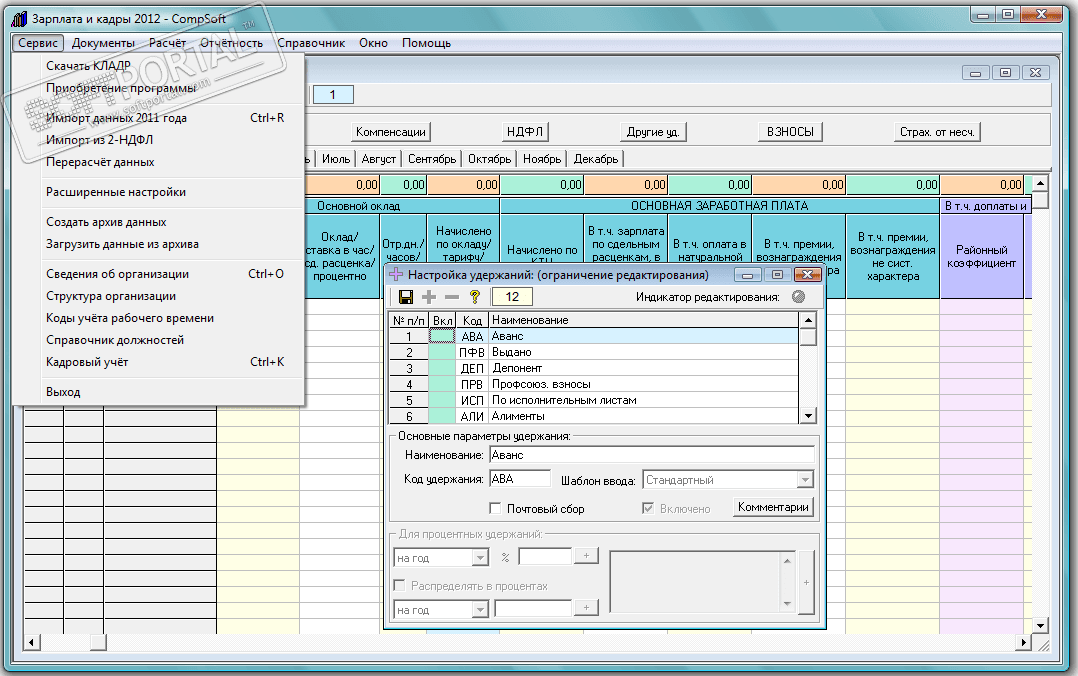Viewport: 1078px width, 676px height.
Task: Click the Зарплата и кадры app icon in title bar
Action: [x=19, y=19]
